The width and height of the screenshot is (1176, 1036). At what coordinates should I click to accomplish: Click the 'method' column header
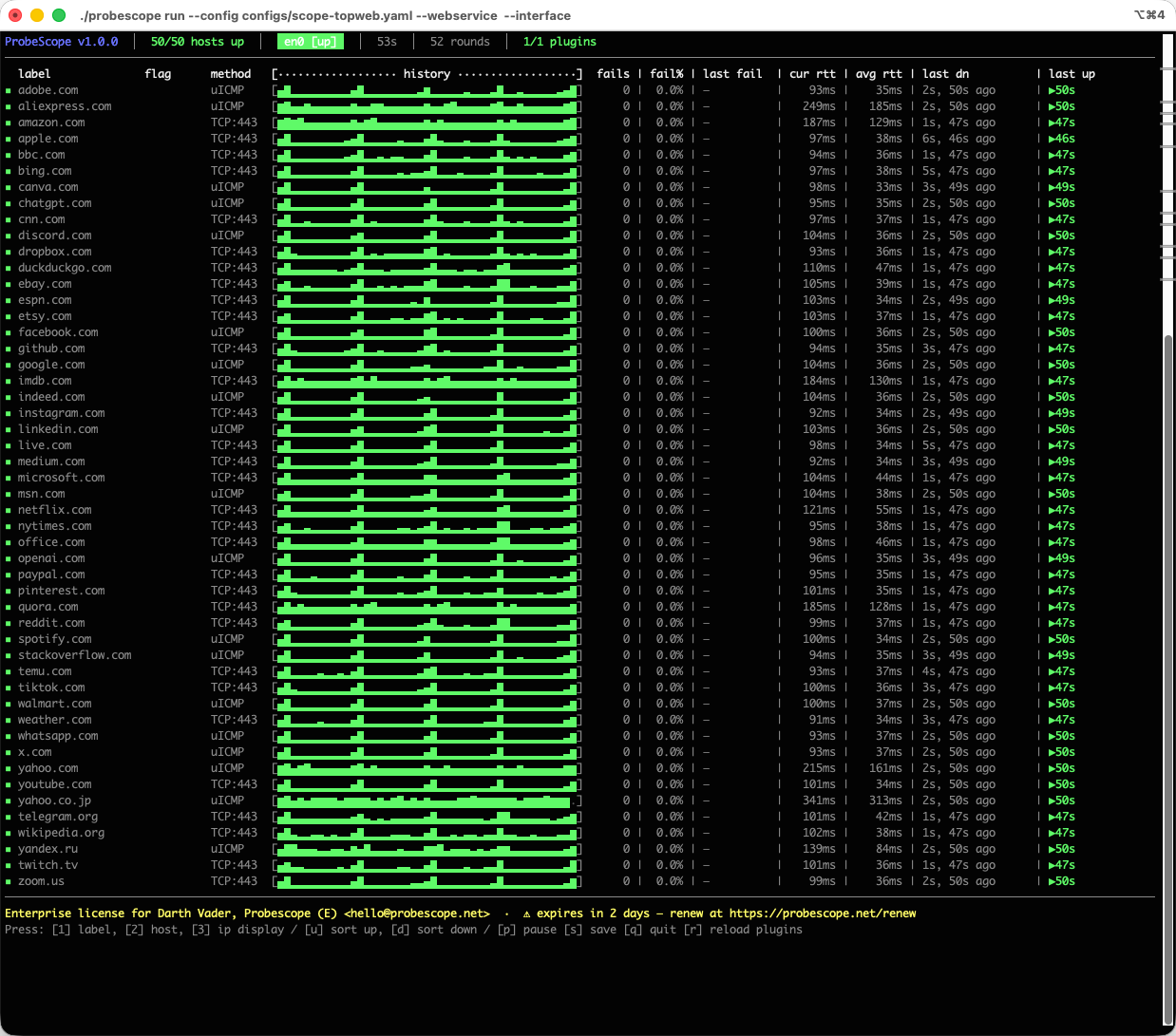pyautogui.click(x=231, y=74)
